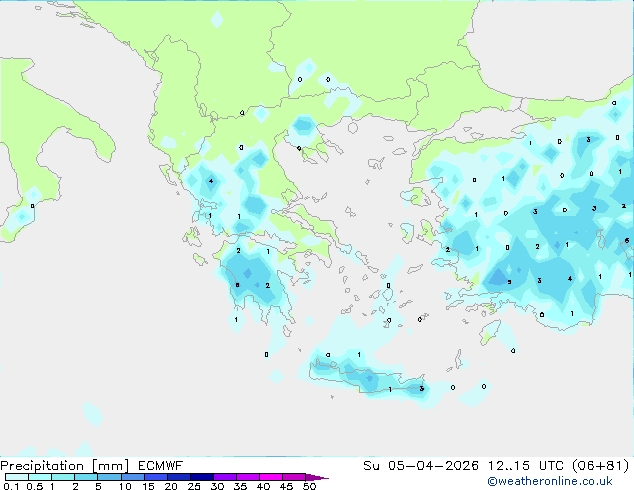
Task: Click the "Precipitation" title text
Action: tap(42, 466)
